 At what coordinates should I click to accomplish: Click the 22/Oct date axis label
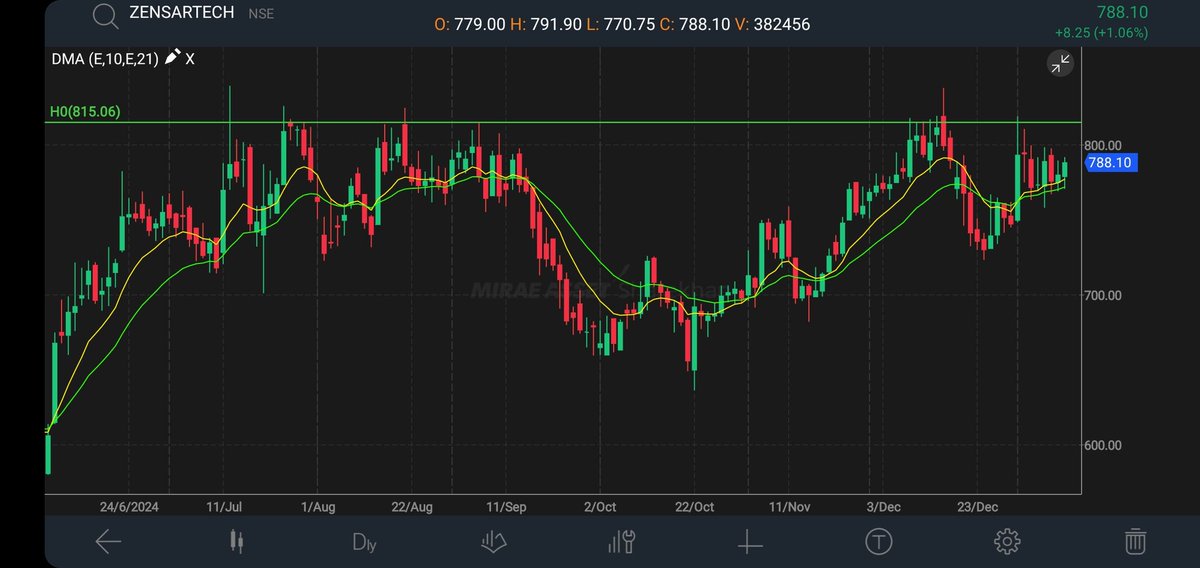coord(694,507)
